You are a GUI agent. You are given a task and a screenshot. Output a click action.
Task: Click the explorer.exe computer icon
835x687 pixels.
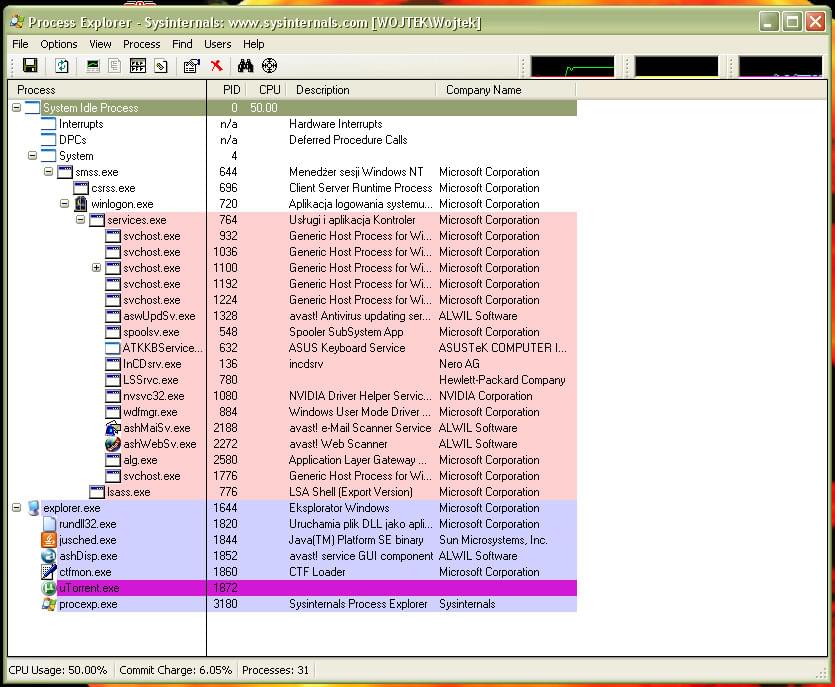point(33,508)
